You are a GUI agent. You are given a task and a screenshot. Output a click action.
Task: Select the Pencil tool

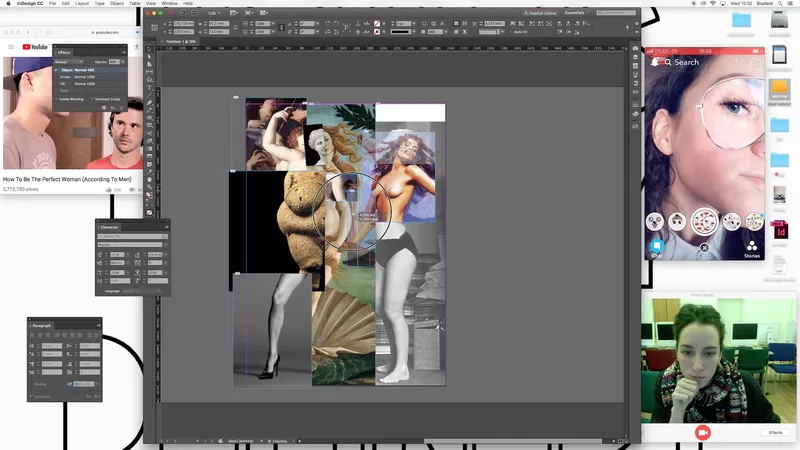(149, 110)
